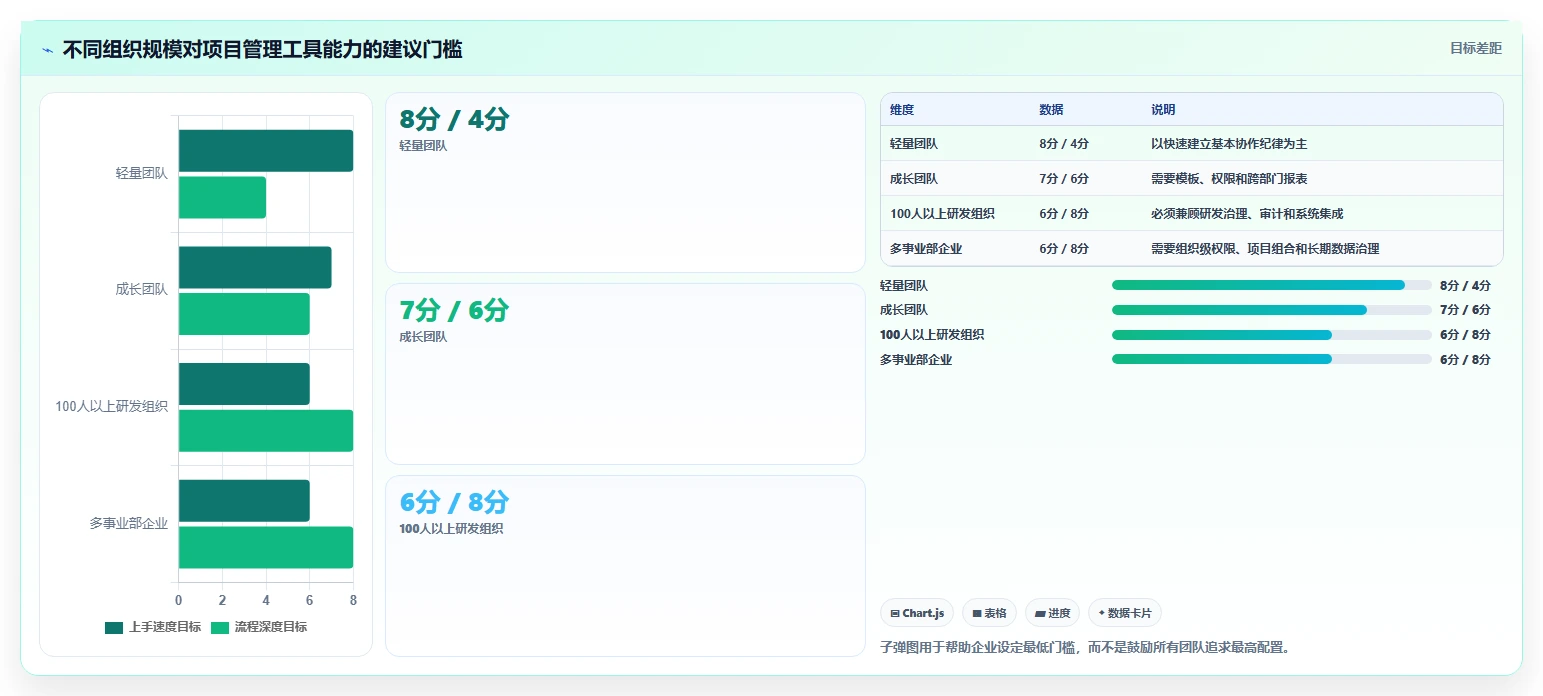Screen dimensions: 1543x696
Task: Click the note 必须兼顾研发治理、审计和系统集成
Action: click(1247, 214)
